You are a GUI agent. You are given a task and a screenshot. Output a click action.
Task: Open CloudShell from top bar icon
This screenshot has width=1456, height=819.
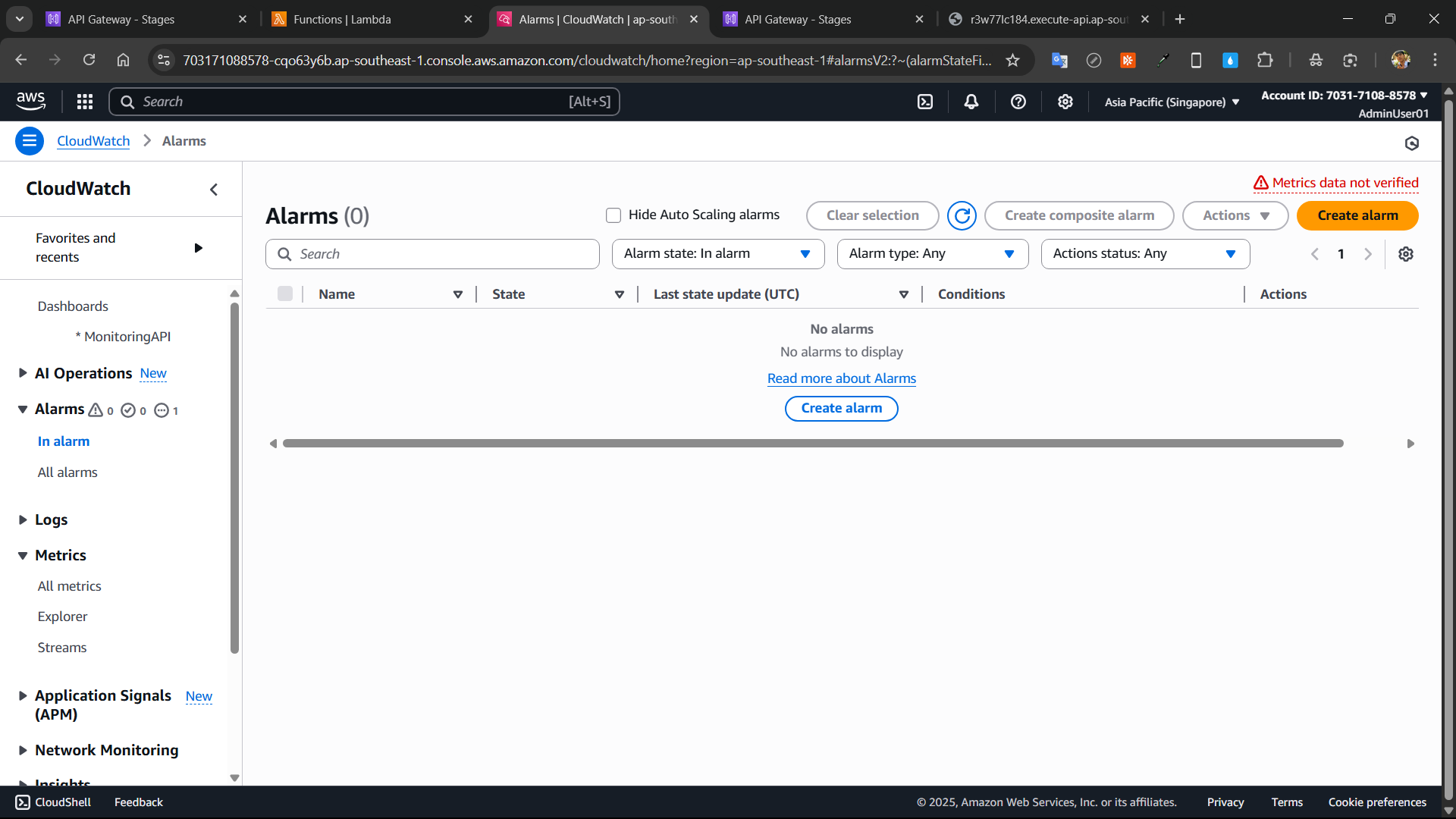925,102
